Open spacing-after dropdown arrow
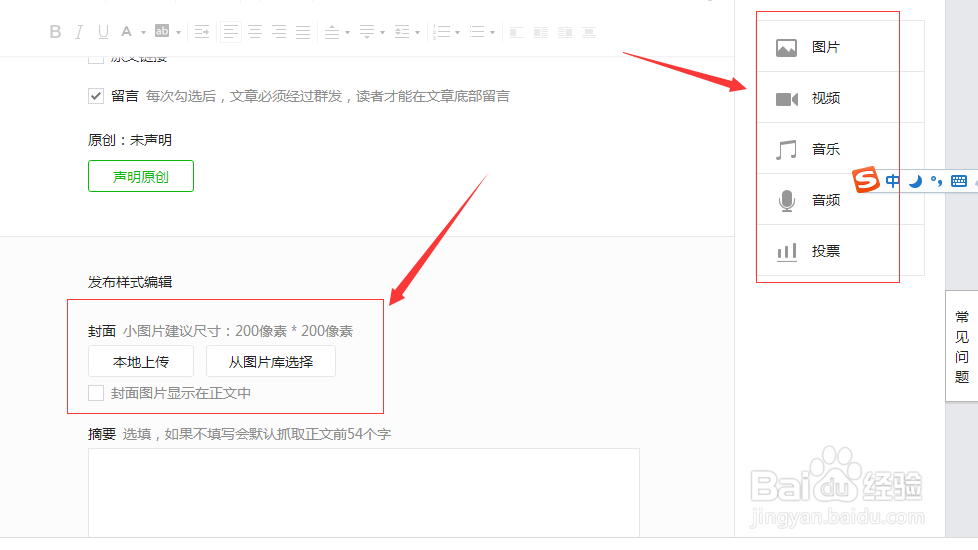978x550 pixels. 382,32
